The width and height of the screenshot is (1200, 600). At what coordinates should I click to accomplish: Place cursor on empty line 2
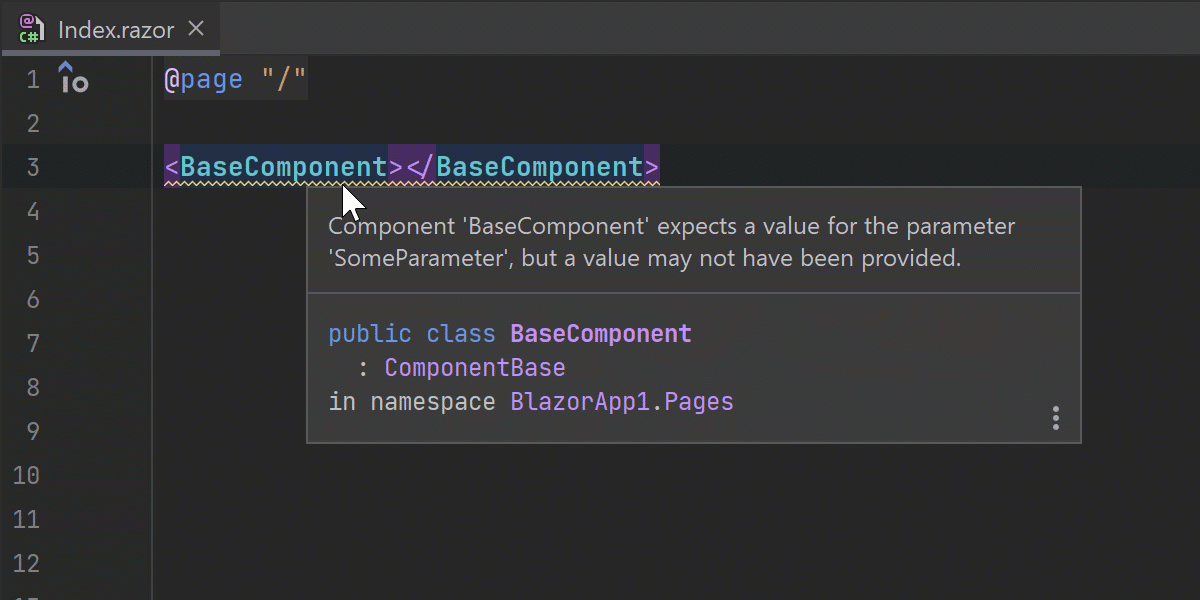[x=400, y=123]
